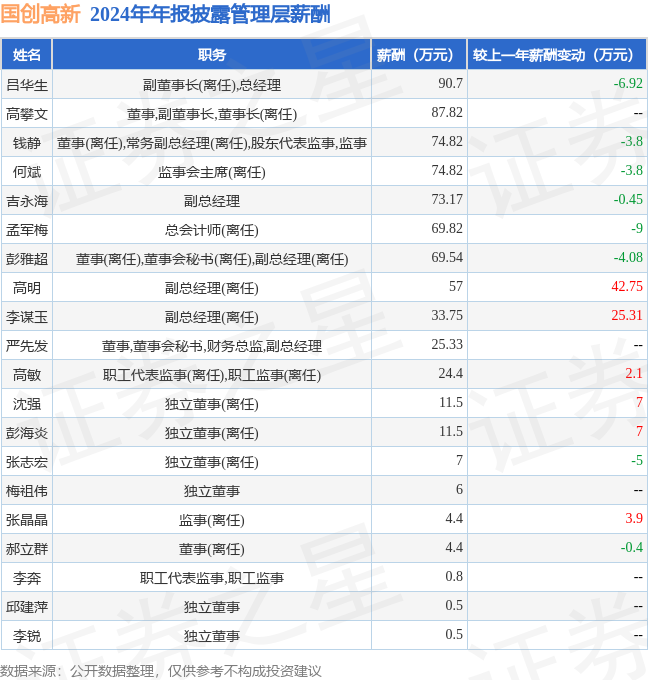Select the name 吉永海
Image resolution: width=648 pixels, height=680 pixels.
tap(26, 201)
